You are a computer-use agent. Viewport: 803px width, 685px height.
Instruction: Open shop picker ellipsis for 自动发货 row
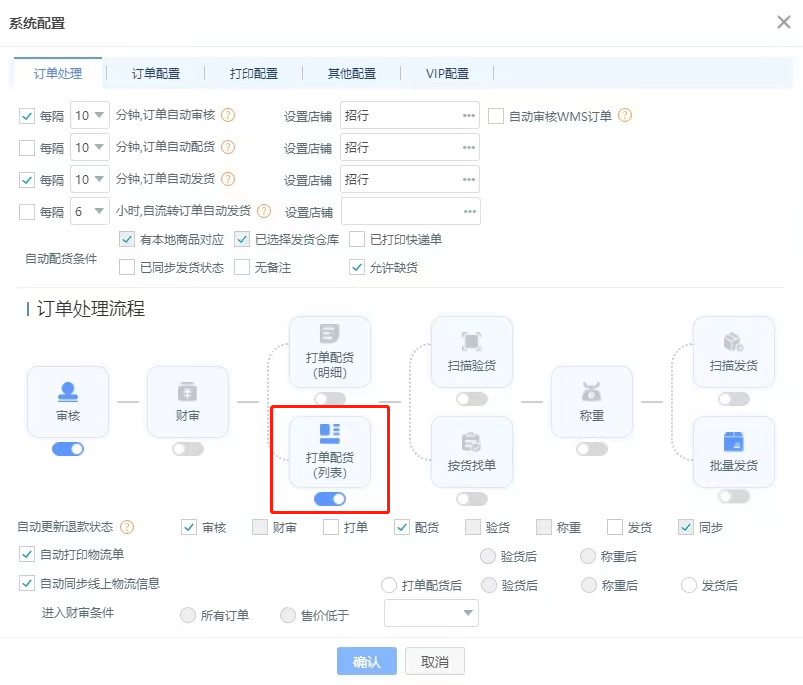(x=469, y=180)
